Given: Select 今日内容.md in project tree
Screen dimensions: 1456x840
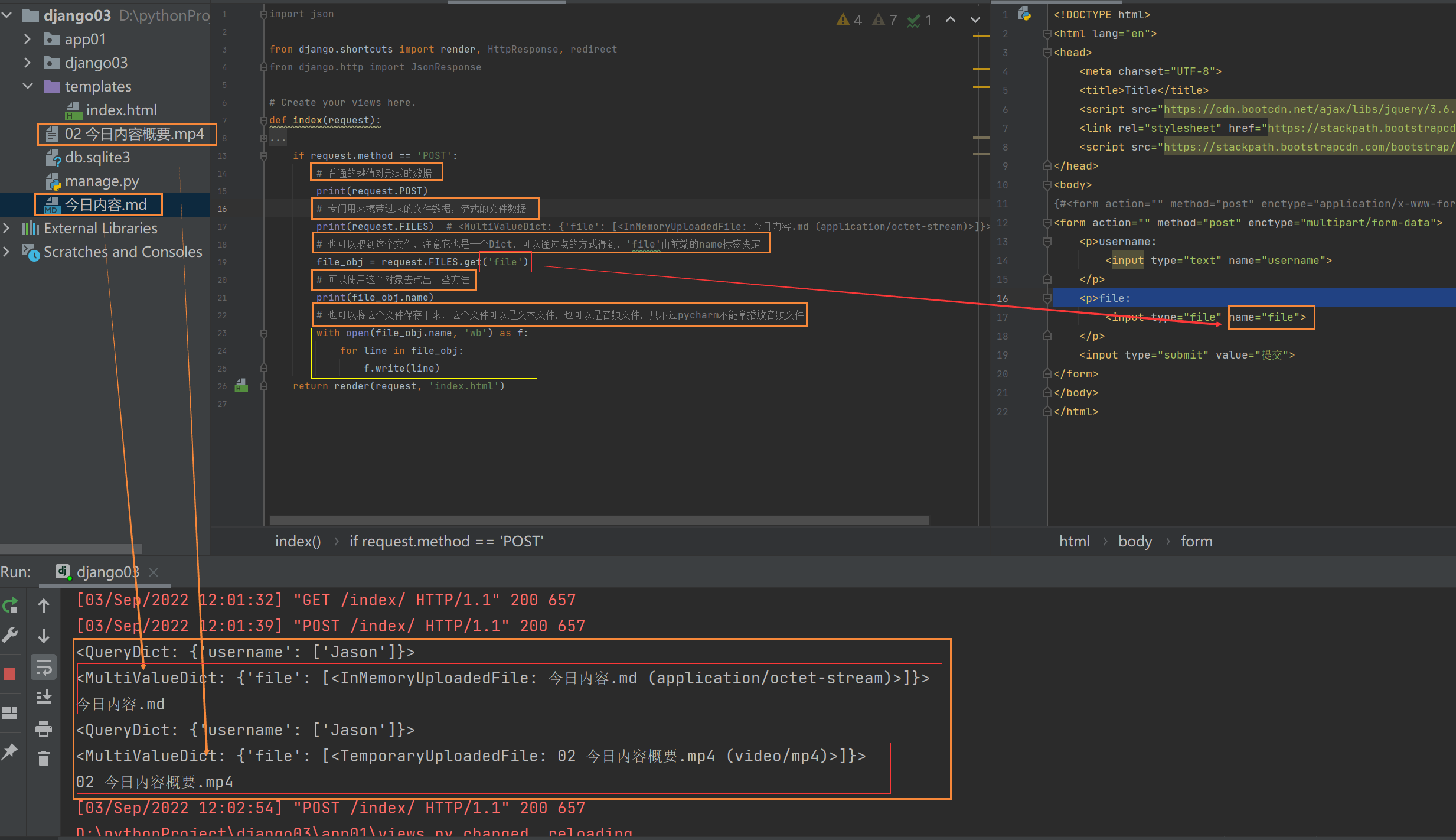Looking at the screenshot, I should pos(105,205).
